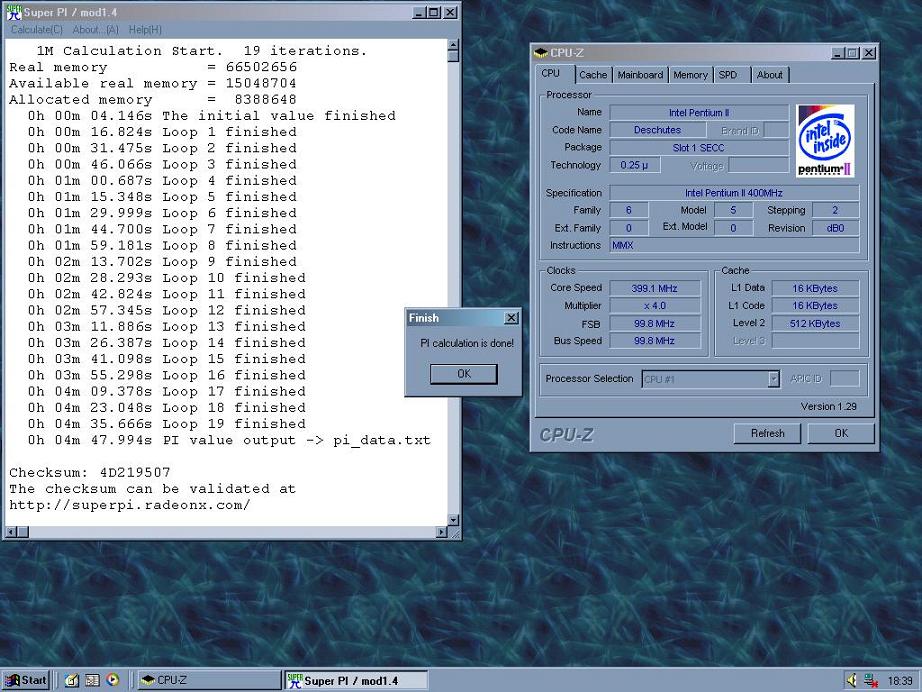This screenshot has width=922, height=692.
Task: Click the L1 Code value 16 KBytes
Action: pos(815,306)
